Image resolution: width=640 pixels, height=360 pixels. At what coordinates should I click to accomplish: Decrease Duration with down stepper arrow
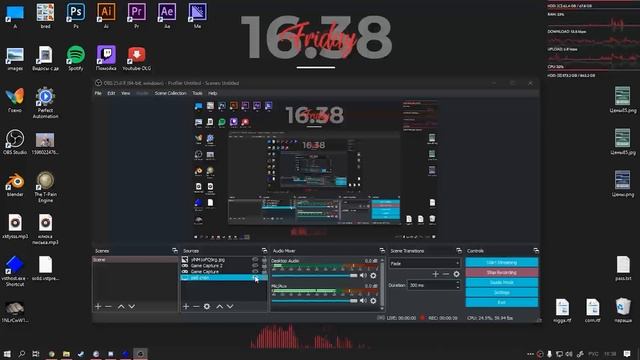[458, 287]
